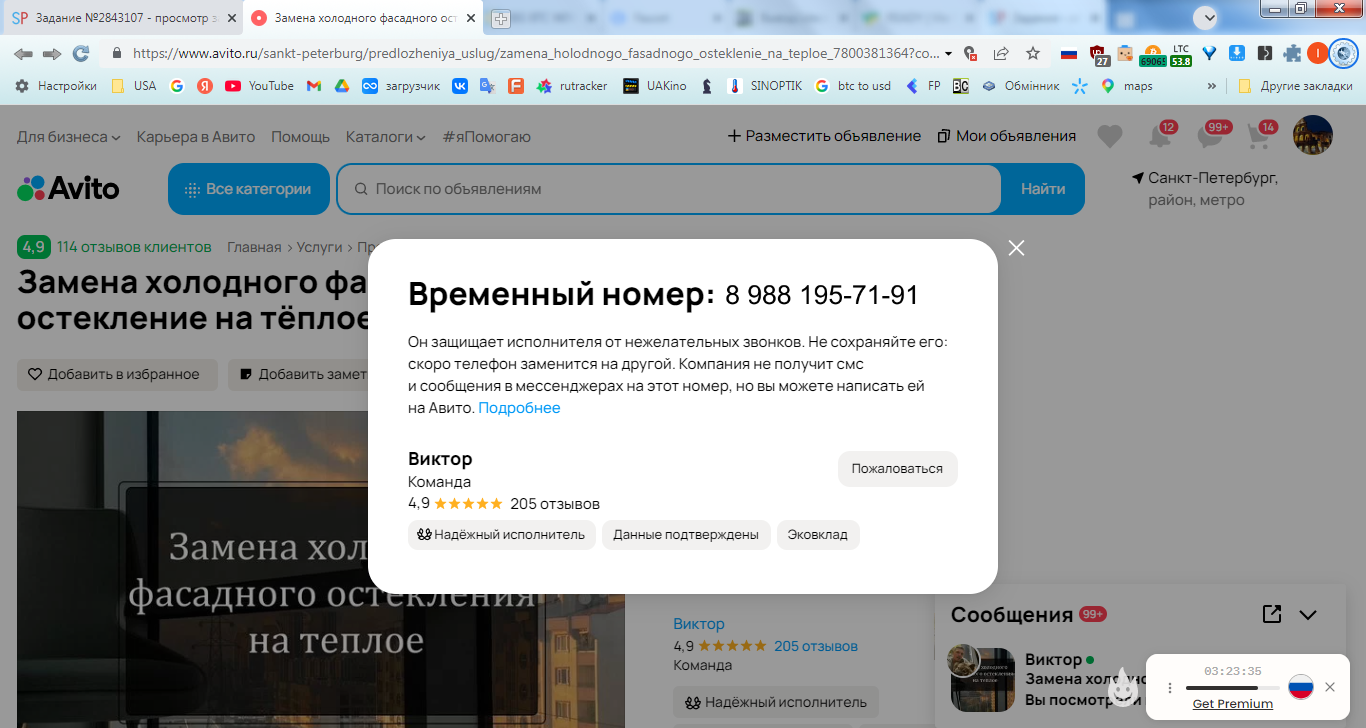The image size is (1366, 728).
Task: Close the temporary number popup
Action: [x=1017, y=248]
